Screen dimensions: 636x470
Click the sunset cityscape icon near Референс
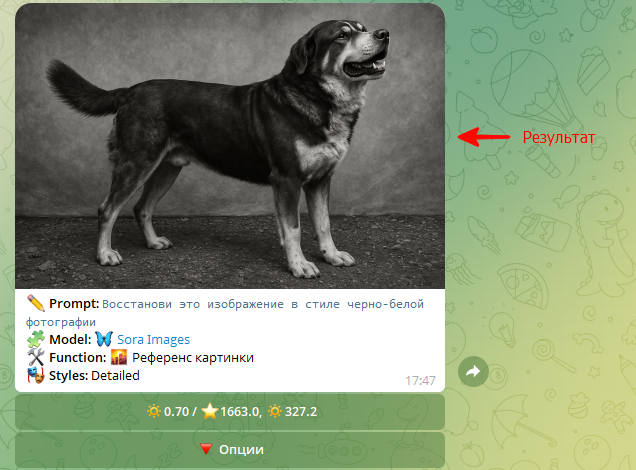pos(119,357)
